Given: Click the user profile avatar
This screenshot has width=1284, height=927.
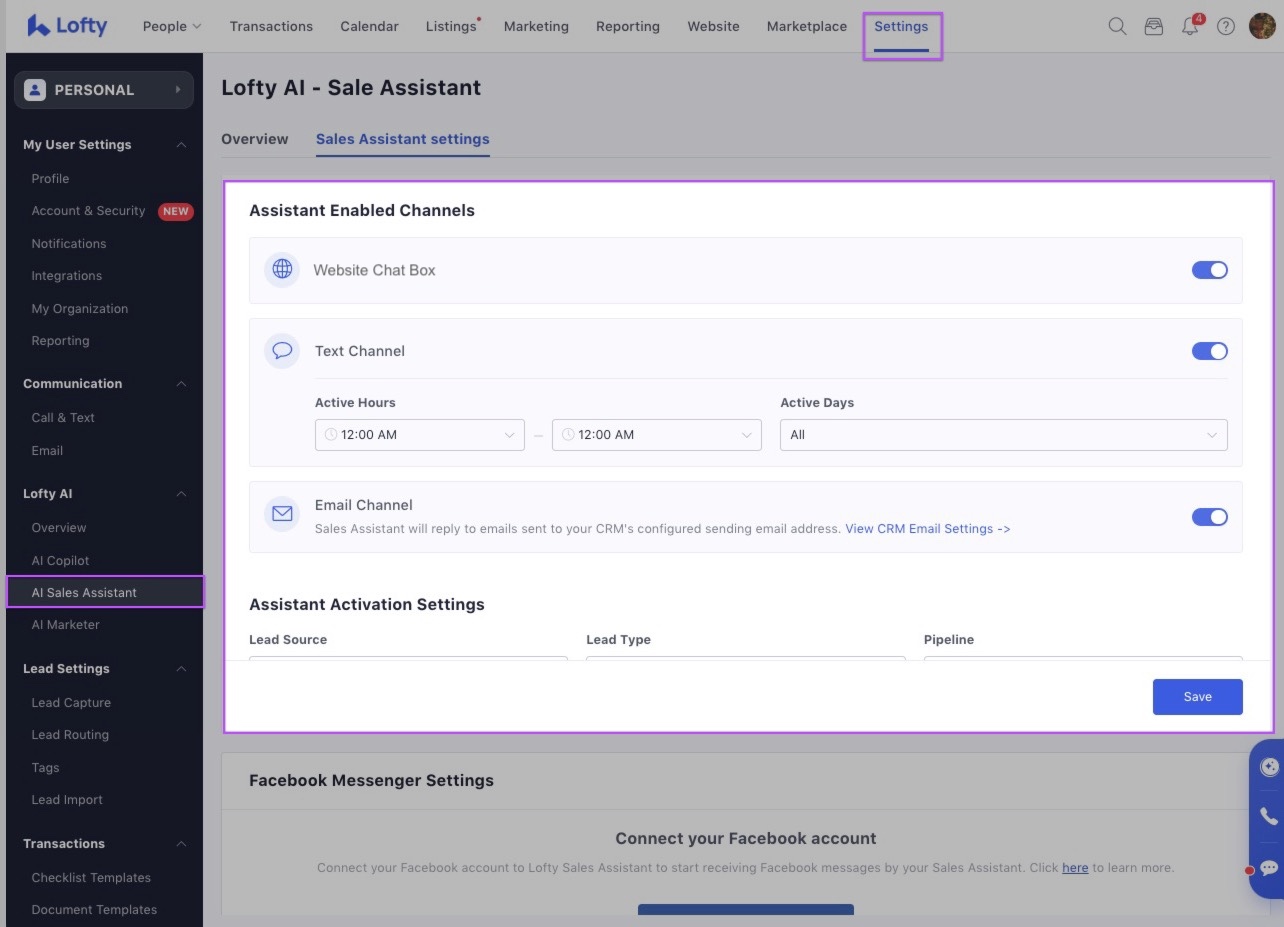Looking at the screenshot, I should tap(1261, 27).
